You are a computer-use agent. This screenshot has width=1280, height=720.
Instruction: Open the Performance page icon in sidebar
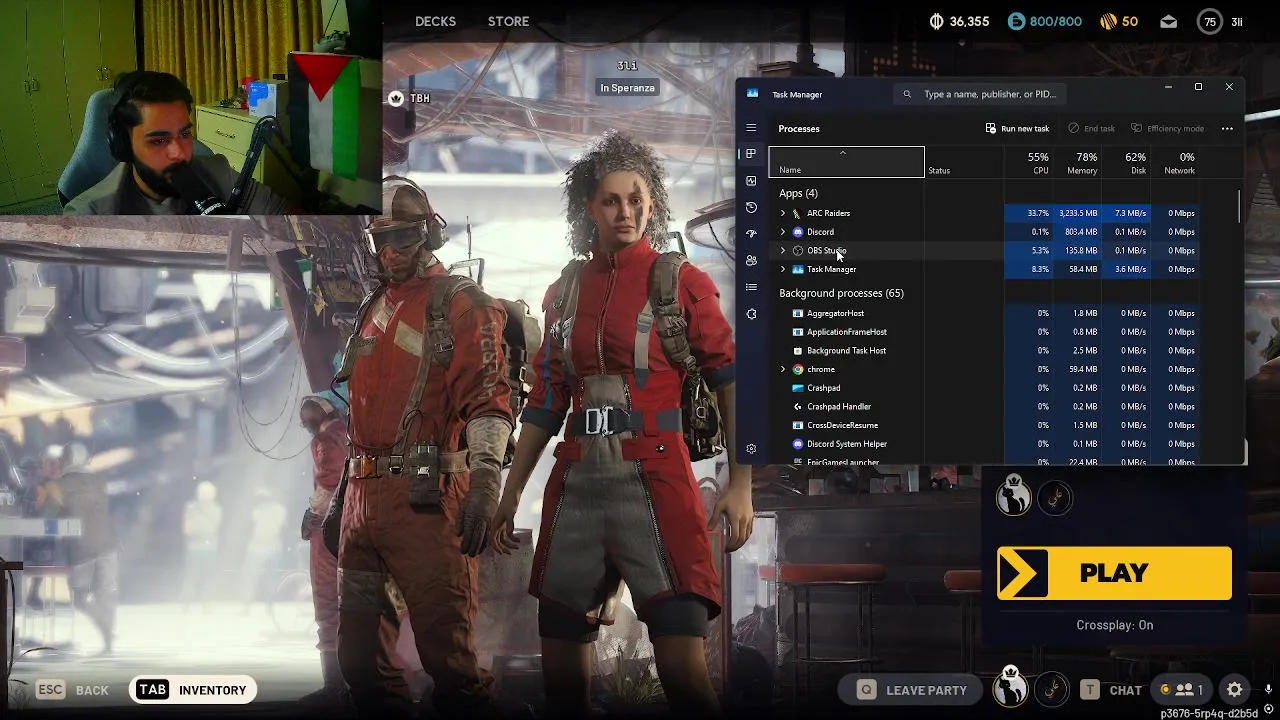(x=751, y=181)
